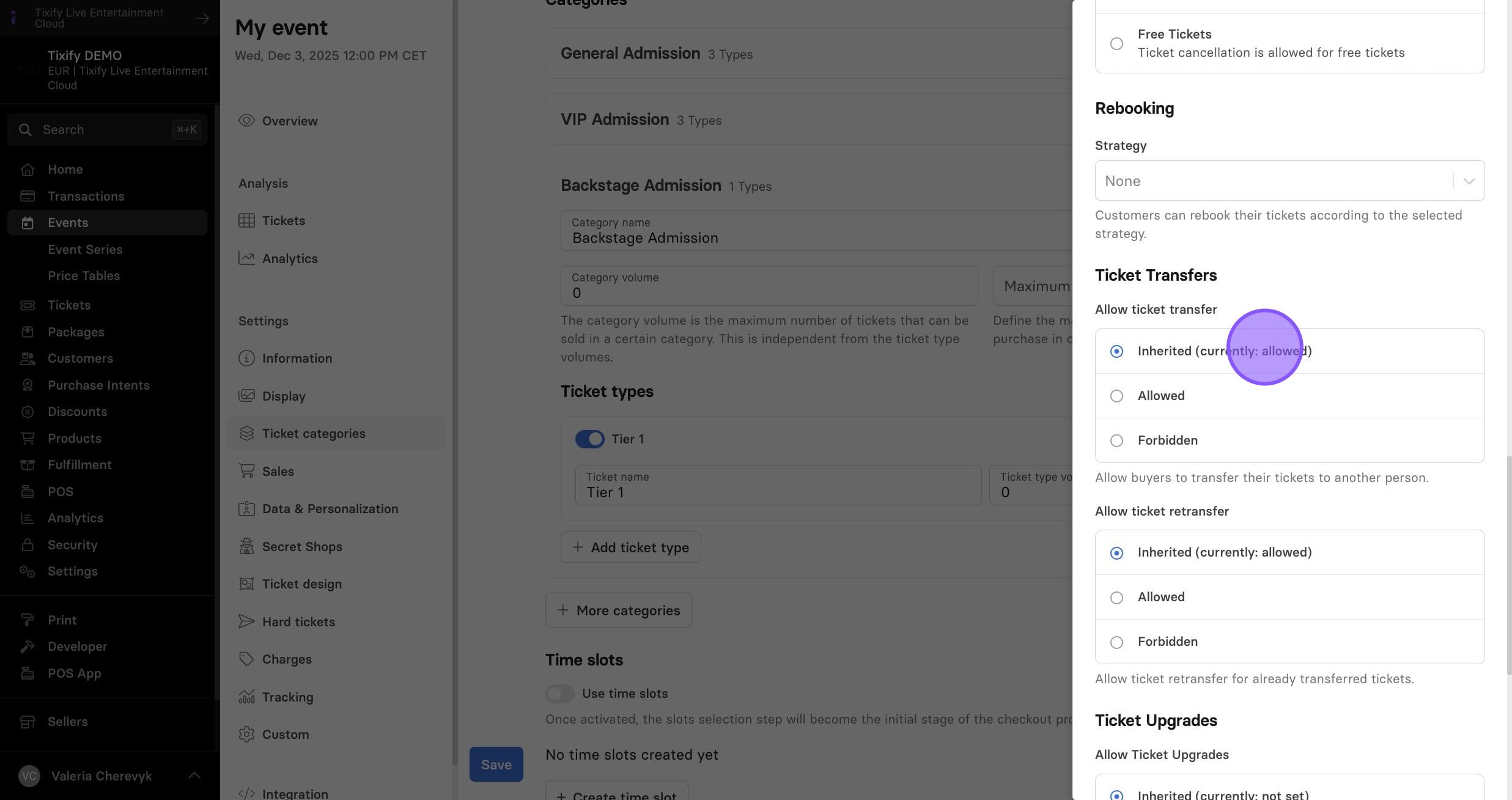The image size is (1512, 800).
Task: Open Home via its house icon
Action: (28, 169)
